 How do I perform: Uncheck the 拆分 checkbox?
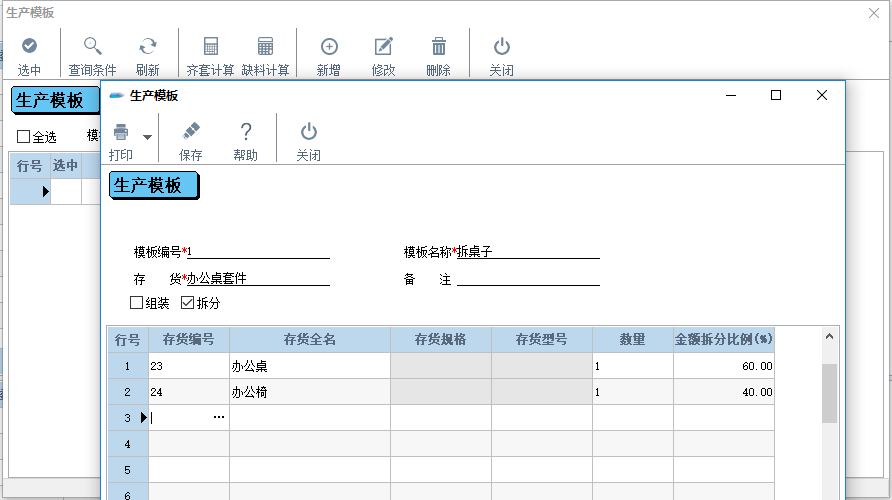pos(187,303)
